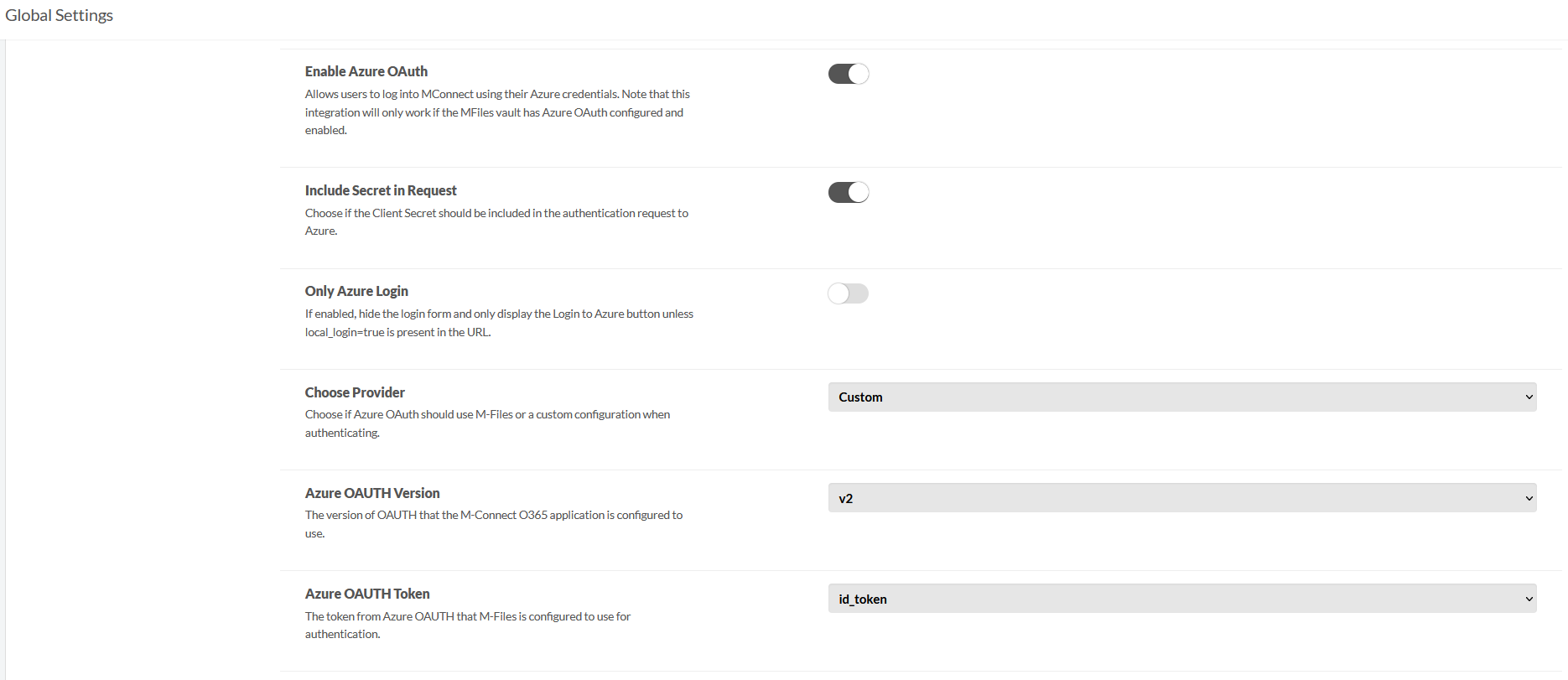Screen dimensions: 1568x680
Task: Enable the Only Azure Login toggle
Action: pos(849,293)
